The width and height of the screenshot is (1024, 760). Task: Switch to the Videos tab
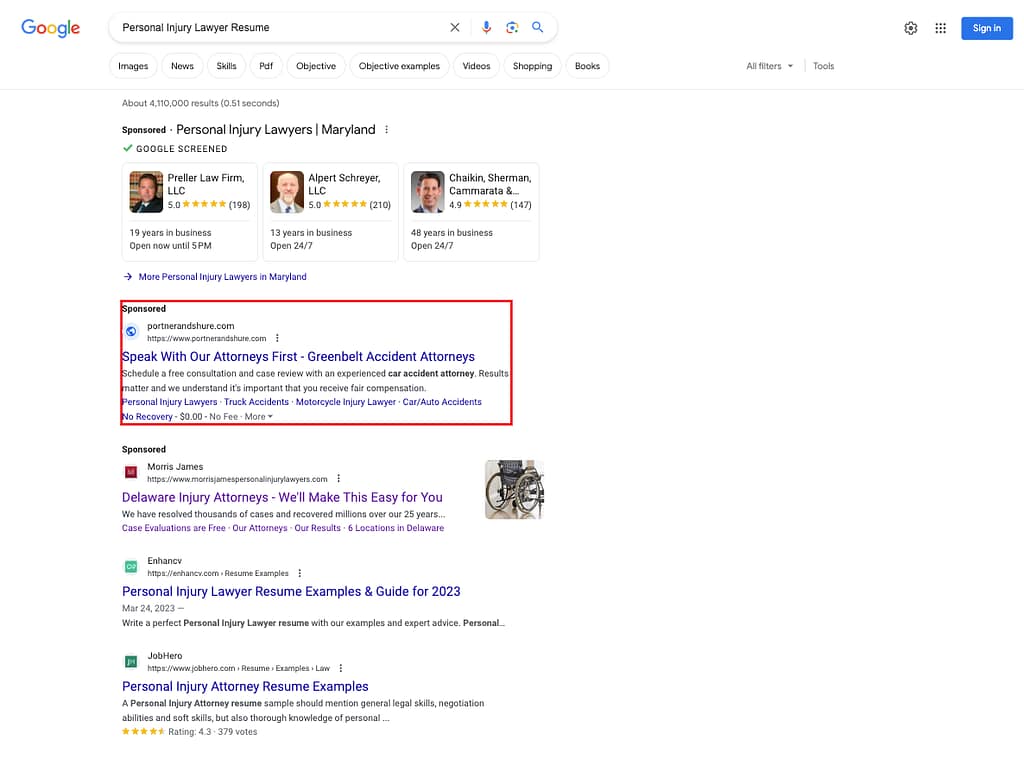(476, 66)
